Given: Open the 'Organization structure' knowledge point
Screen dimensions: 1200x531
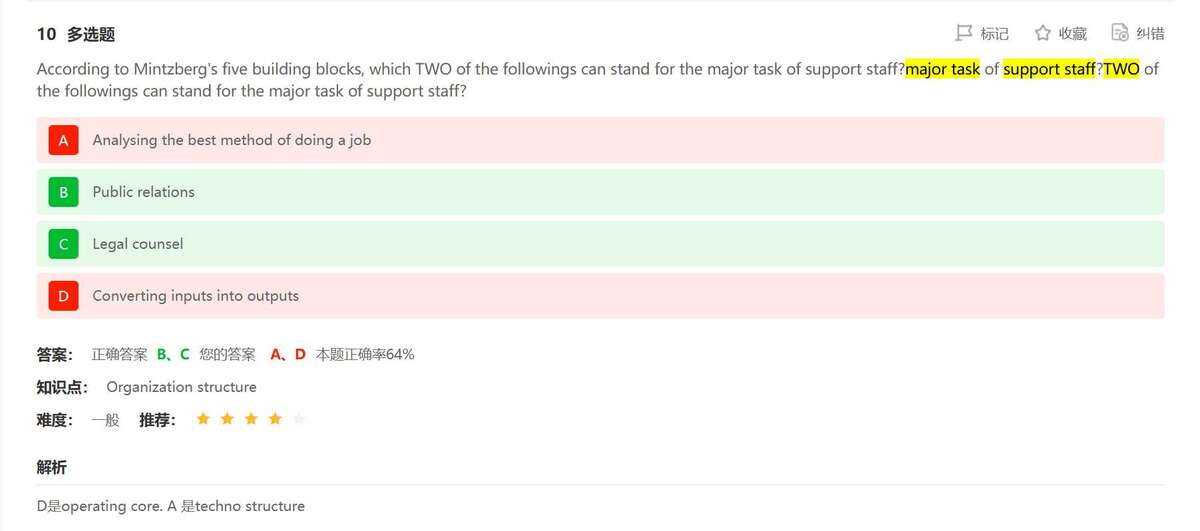Looking at the screenshot, I should pos(181,387).
